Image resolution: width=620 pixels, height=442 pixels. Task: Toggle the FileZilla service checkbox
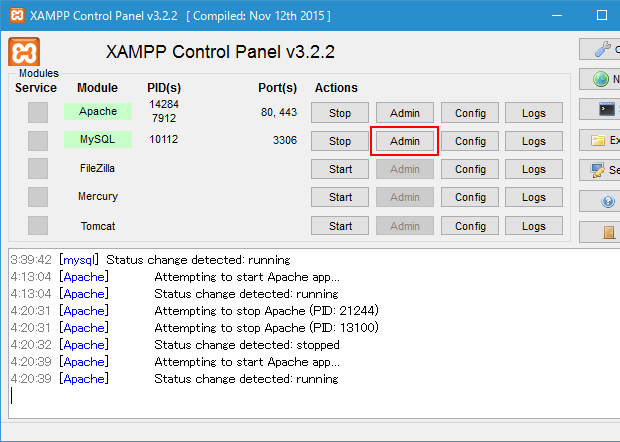click(x=38, y=168)
